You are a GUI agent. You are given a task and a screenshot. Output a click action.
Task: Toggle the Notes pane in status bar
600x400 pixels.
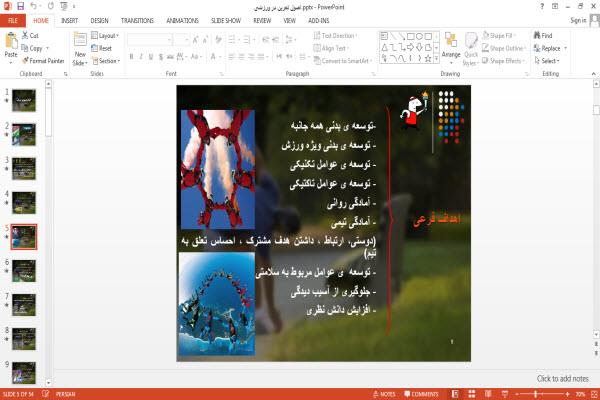[x=384, y=394]
